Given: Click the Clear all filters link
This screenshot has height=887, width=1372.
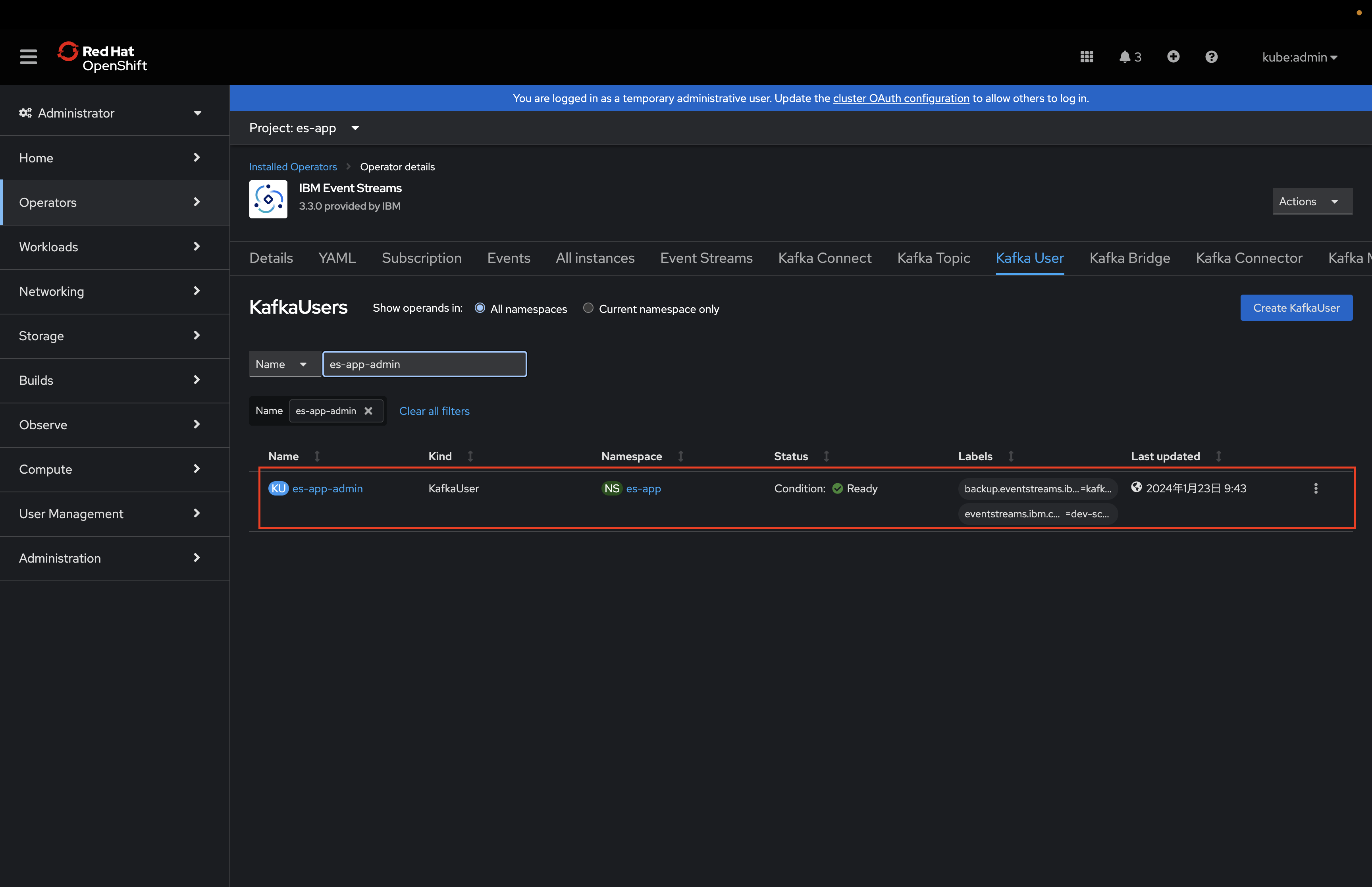Looking at the screenshot, I should (434, 411).
